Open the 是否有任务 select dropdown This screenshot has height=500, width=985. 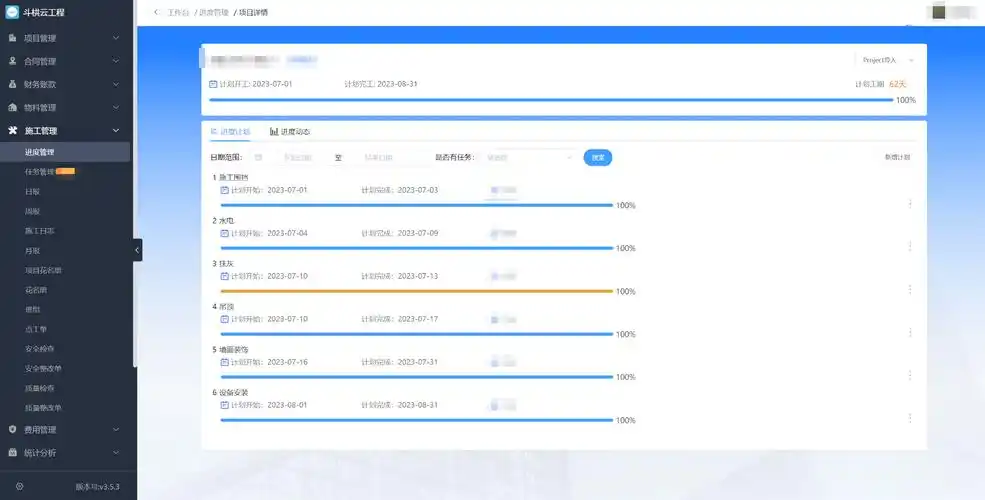(529, 158)
